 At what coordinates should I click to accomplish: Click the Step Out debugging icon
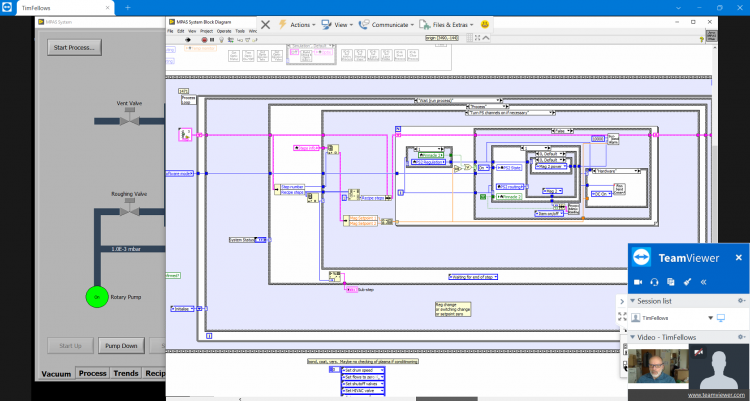tap(254, 40)
